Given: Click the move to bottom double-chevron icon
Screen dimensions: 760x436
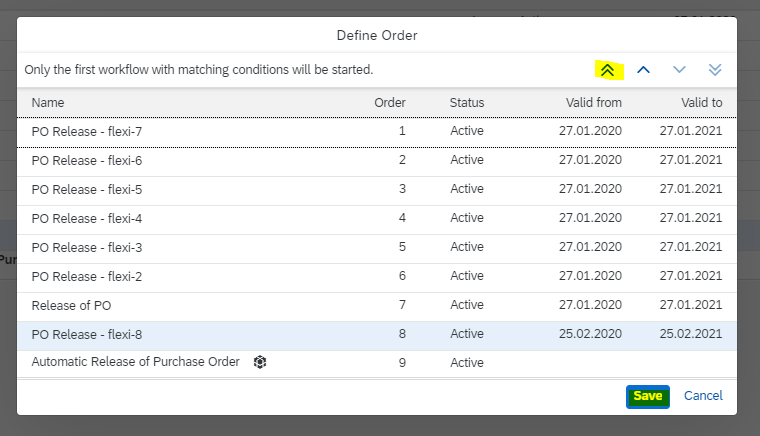Looking at the screenshot, I should click(715, 70).
